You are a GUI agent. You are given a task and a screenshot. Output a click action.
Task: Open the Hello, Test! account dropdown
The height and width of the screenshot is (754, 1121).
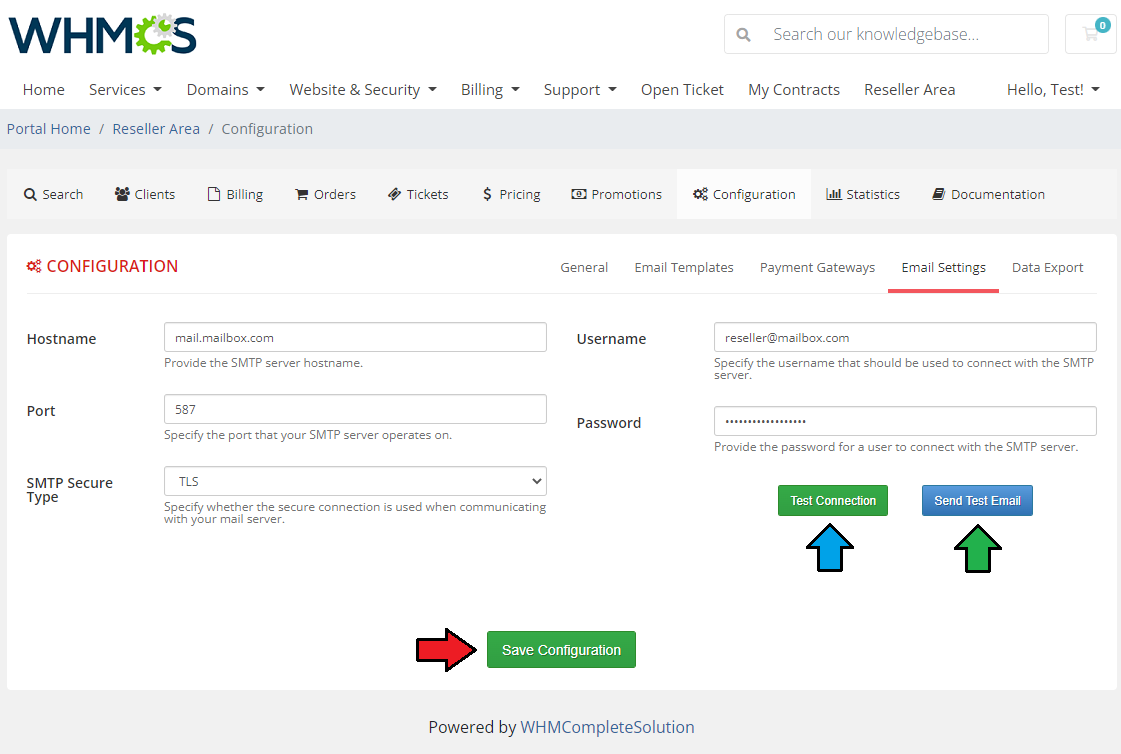[1053, 90]
